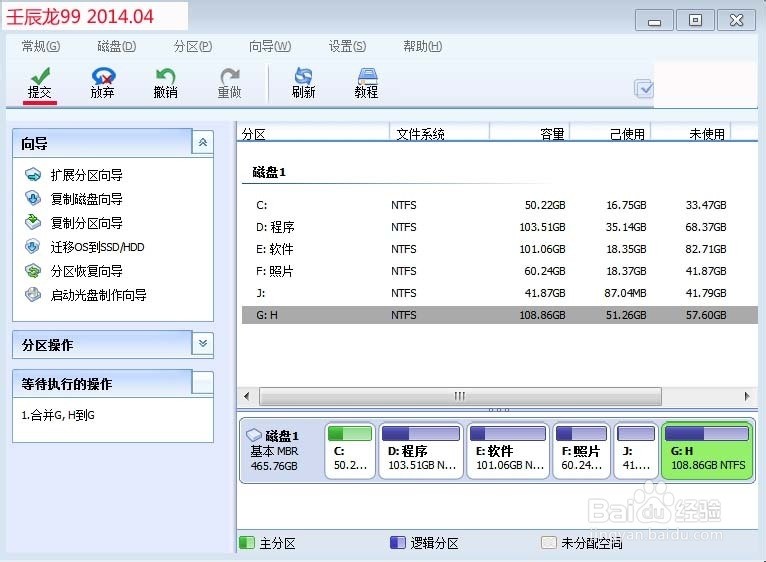Click the checkbox icon at toolbar right
The image size is (766, 562).
[x=643, y=88]
